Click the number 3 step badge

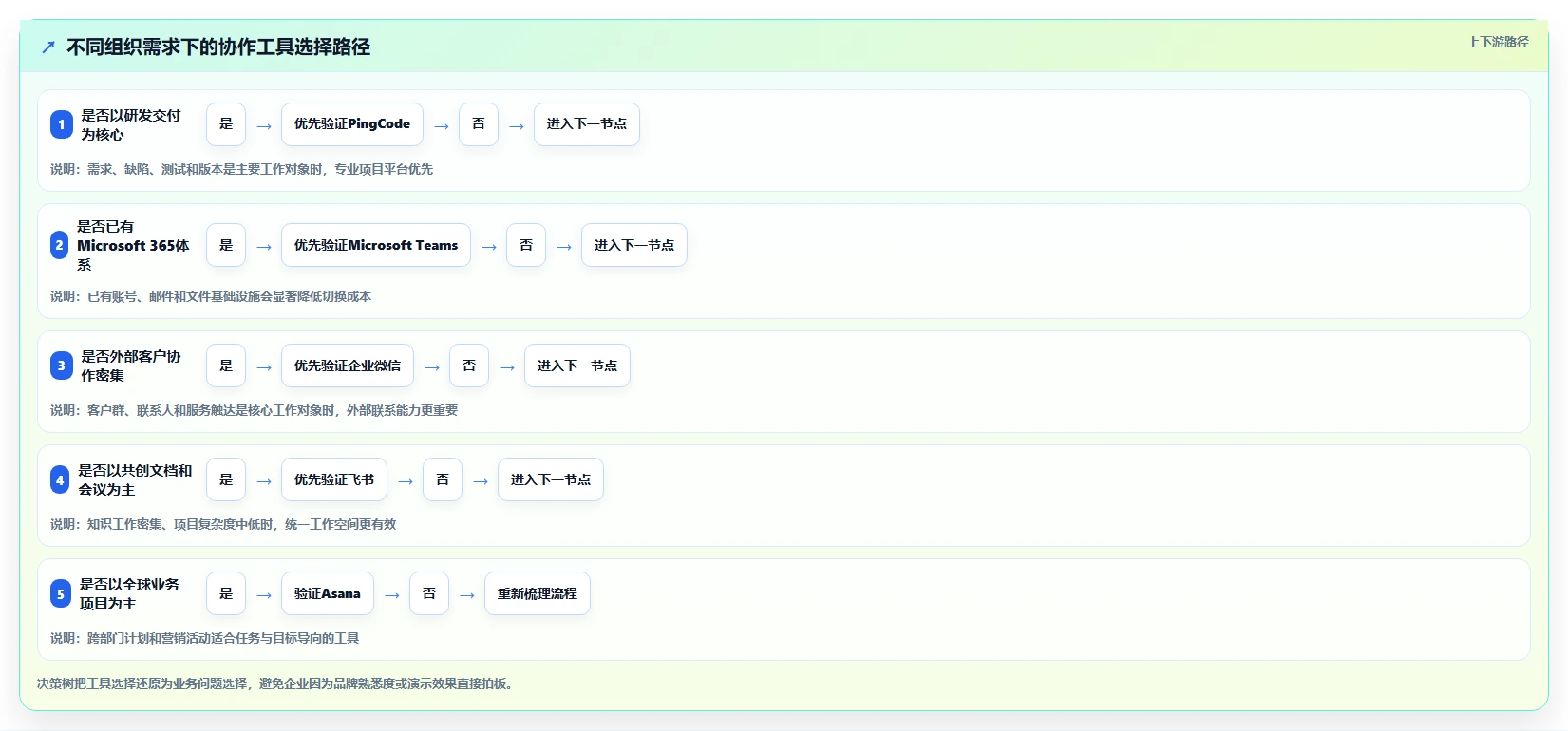(x=62, y=365)
